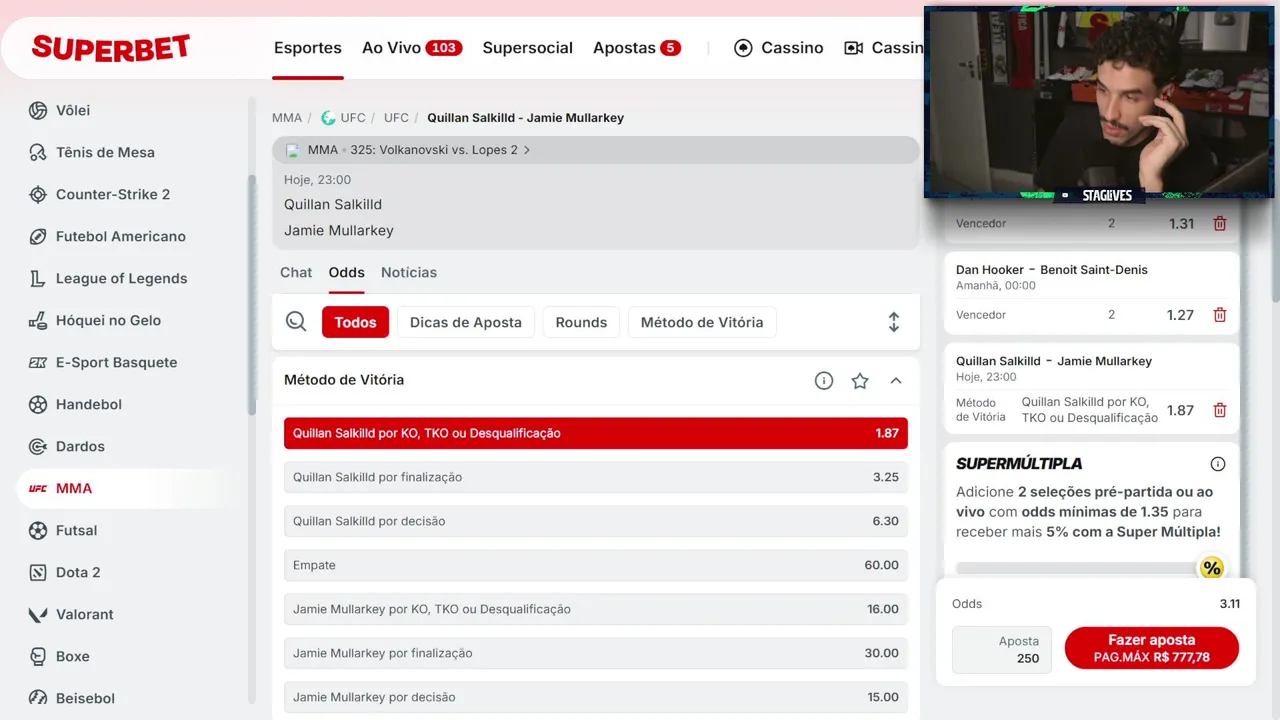
Task: Open League of Legends icon
Action: click(38, 278)
